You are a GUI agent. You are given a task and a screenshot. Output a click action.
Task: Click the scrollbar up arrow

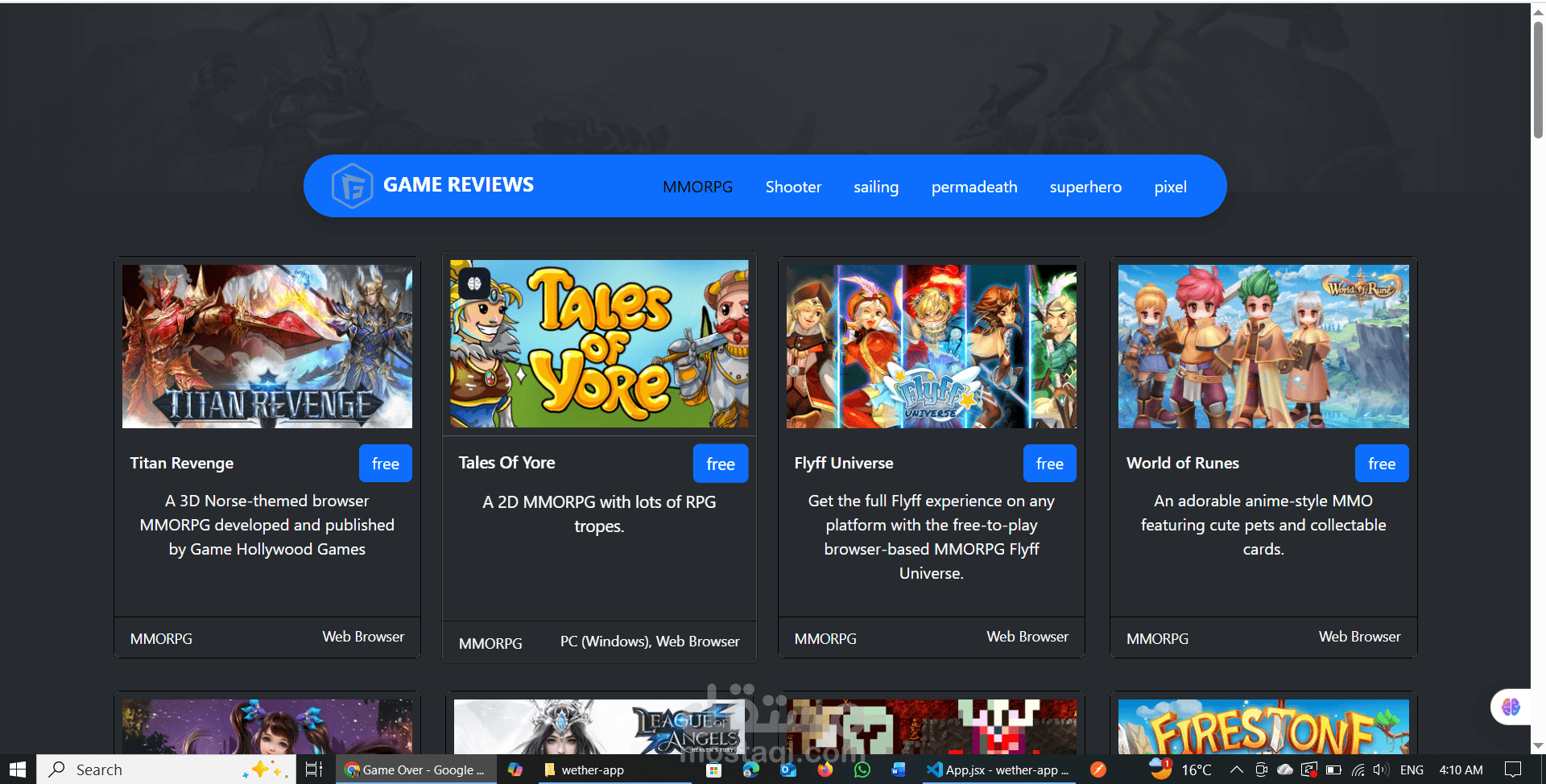click(x=1538, y=11)
